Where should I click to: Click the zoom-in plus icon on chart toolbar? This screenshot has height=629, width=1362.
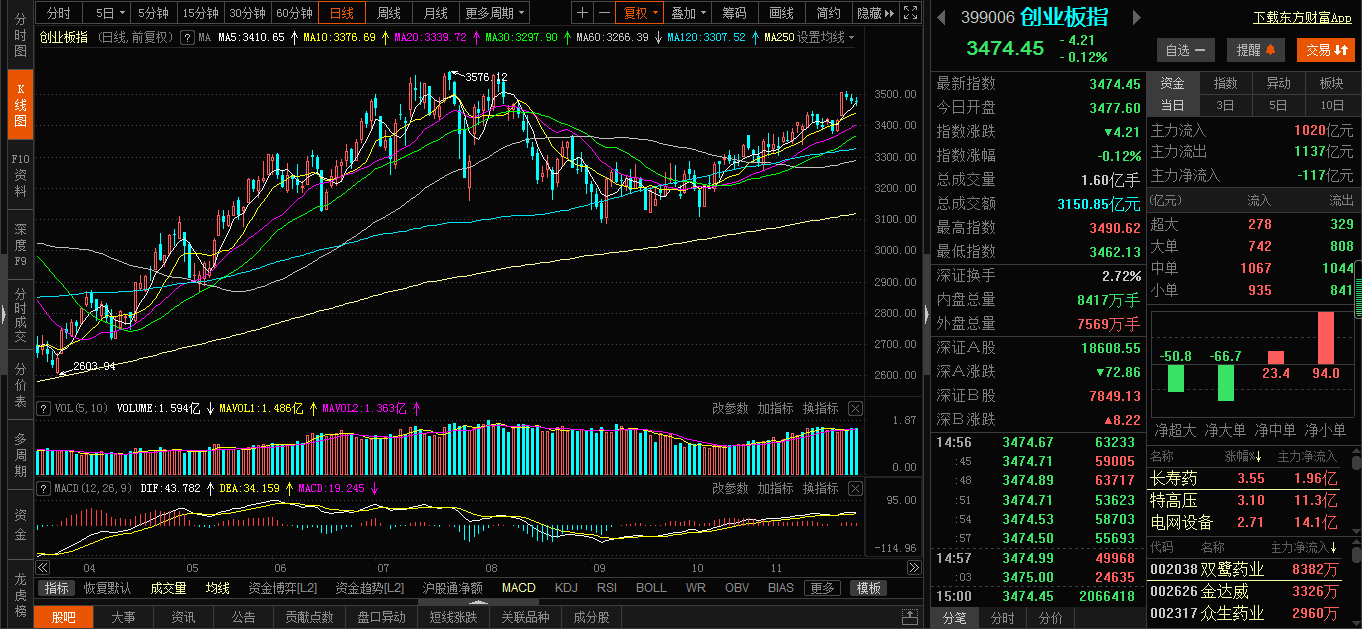(583, 13)
